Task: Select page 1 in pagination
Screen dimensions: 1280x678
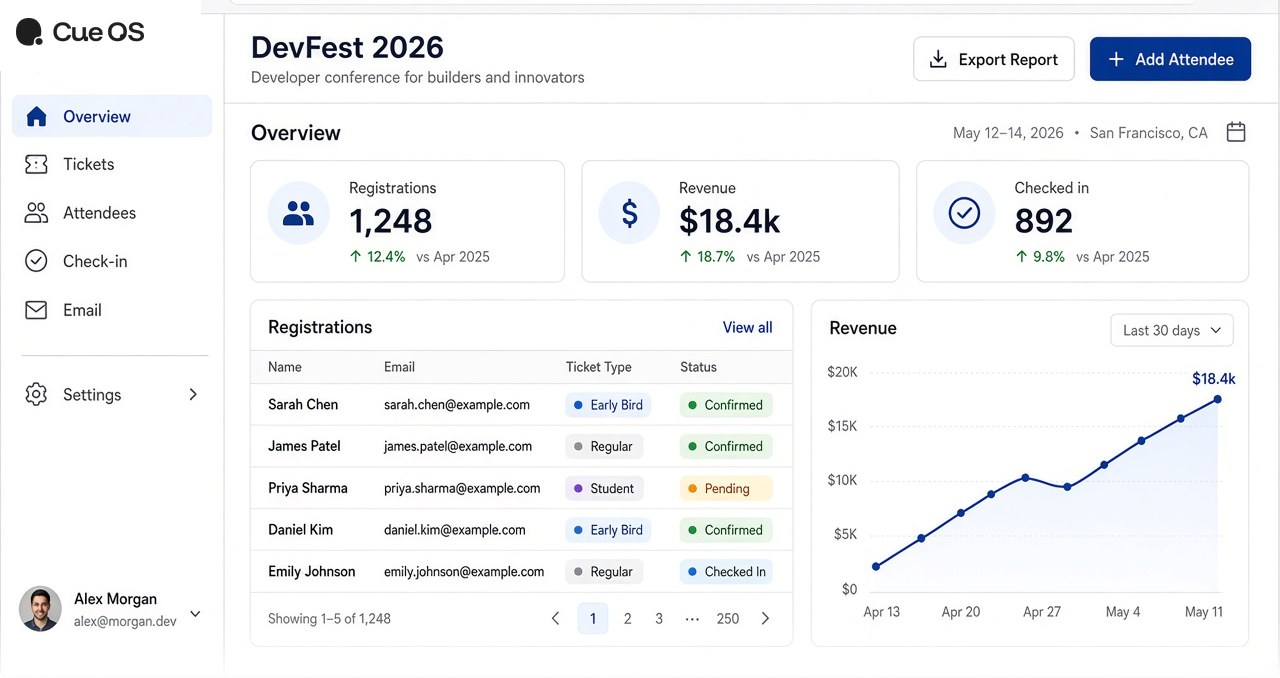Action: (593, 619)
